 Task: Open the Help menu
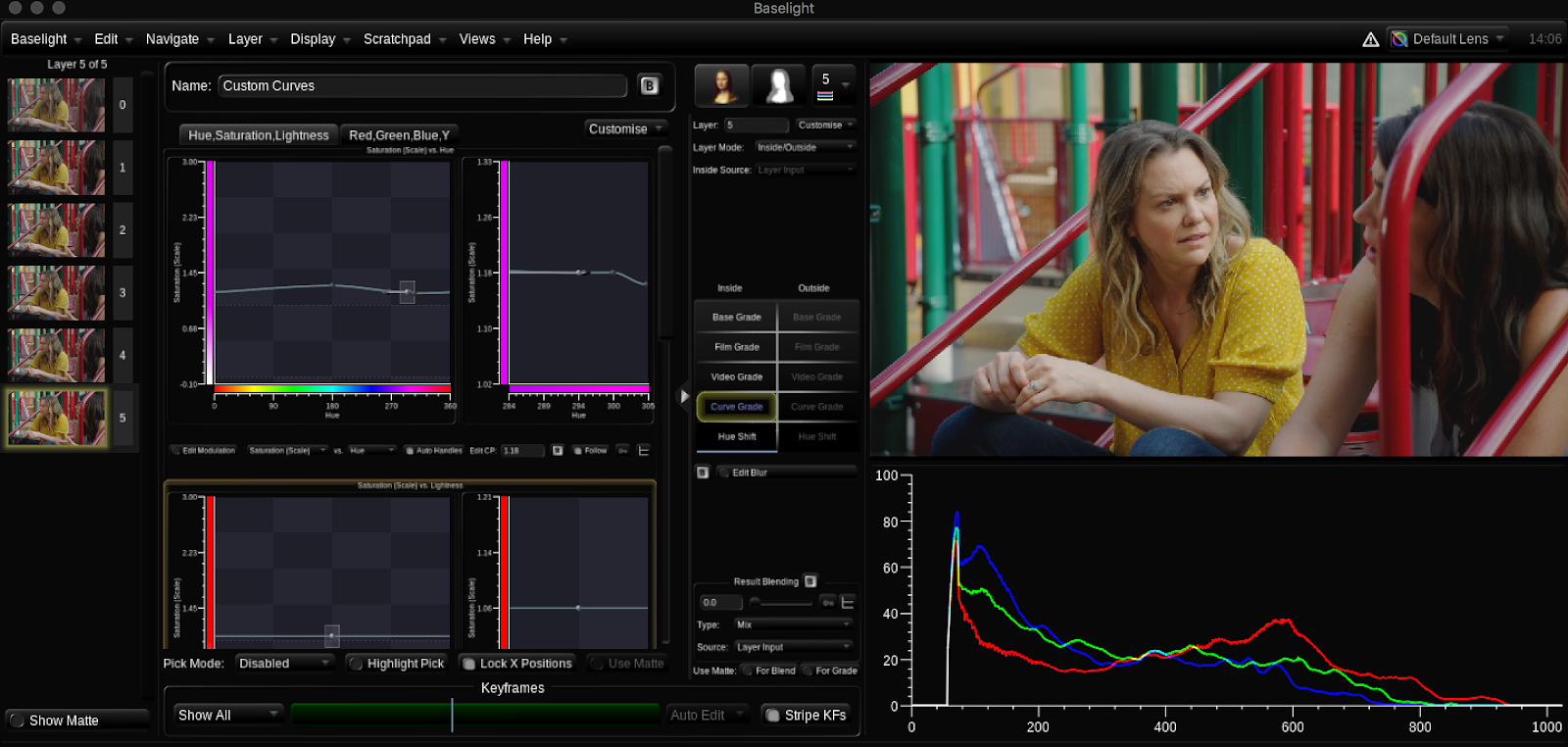(546, 39)
